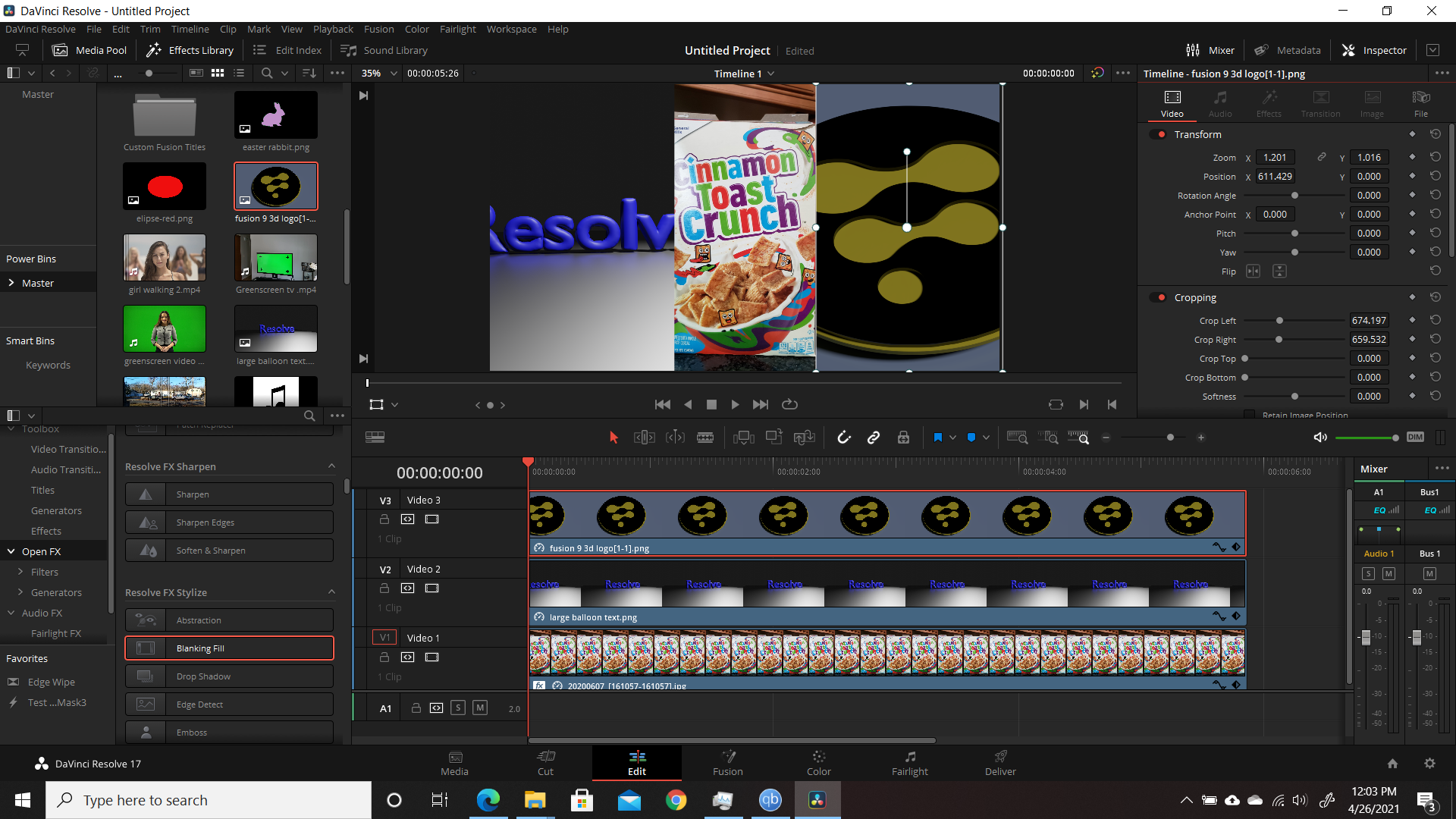Click the Insert Clip icon

pyautogui.click(x=744, y=438)
